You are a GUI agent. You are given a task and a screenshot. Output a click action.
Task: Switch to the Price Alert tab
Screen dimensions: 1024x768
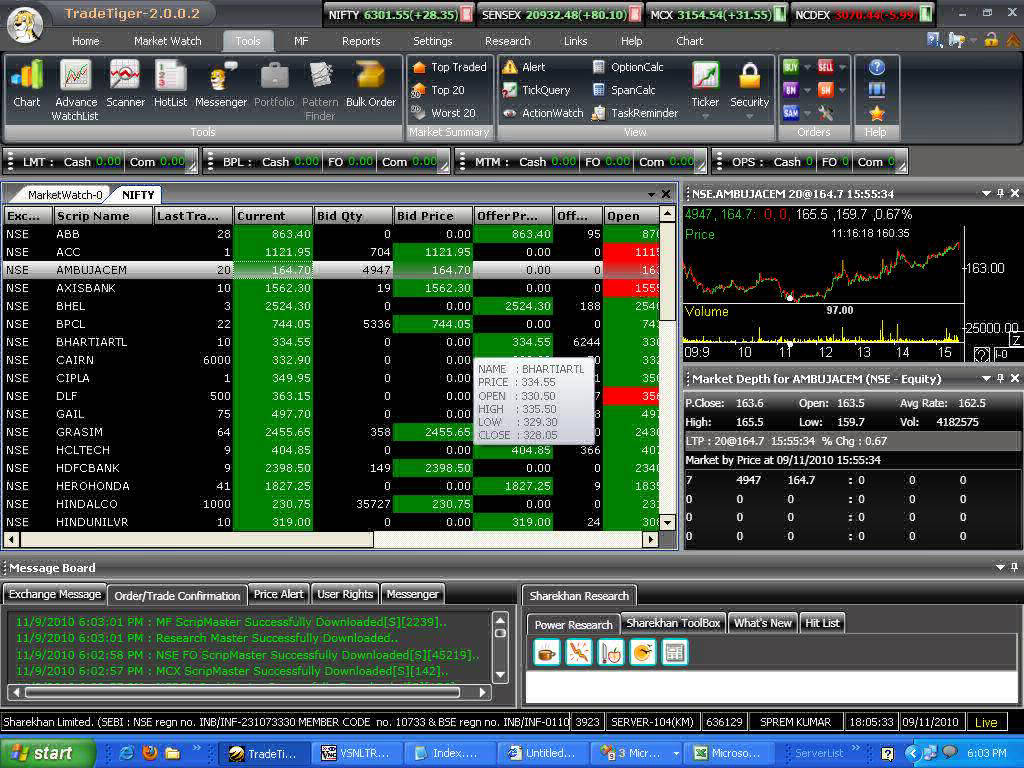279,594
